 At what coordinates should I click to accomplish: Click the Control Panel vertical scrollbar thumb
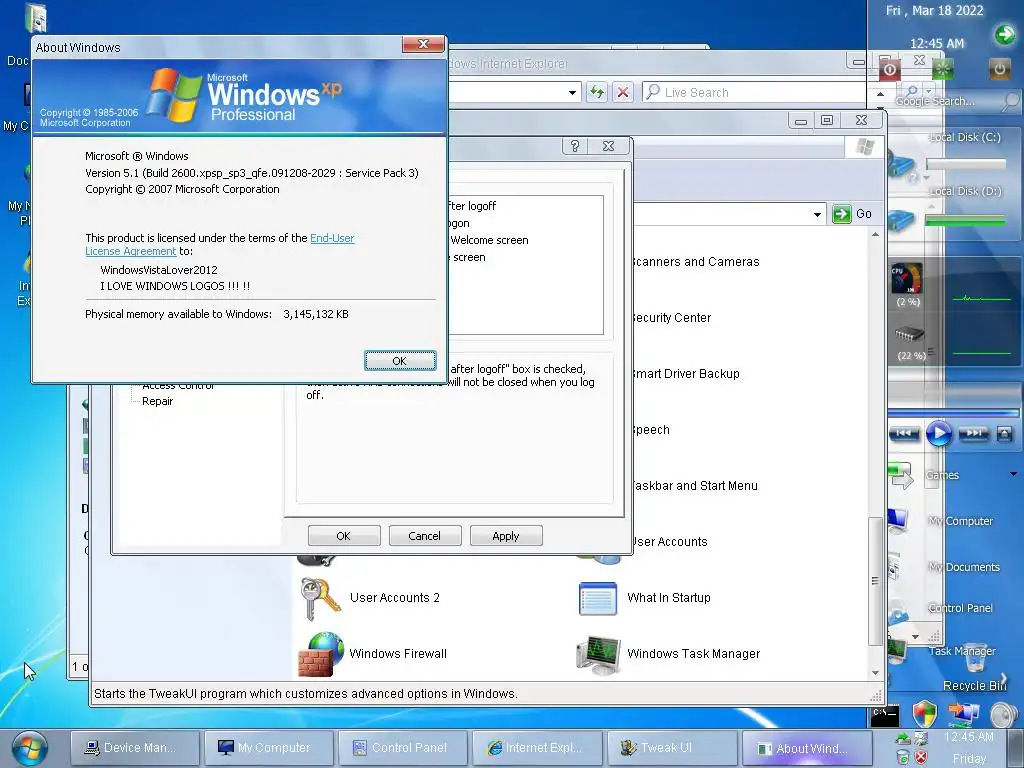(x=874, y=581)
